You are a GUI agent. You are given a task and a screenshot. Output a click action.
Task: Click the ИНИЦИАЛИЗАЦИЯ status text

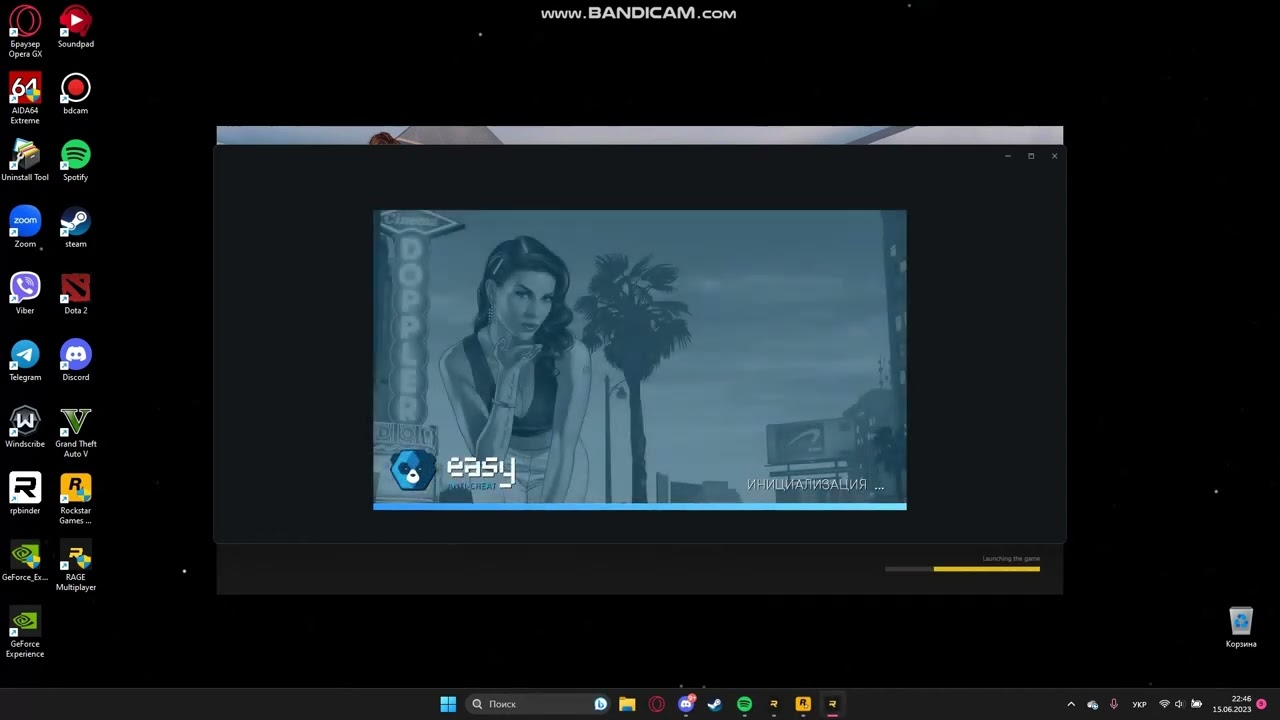[815, 485]
